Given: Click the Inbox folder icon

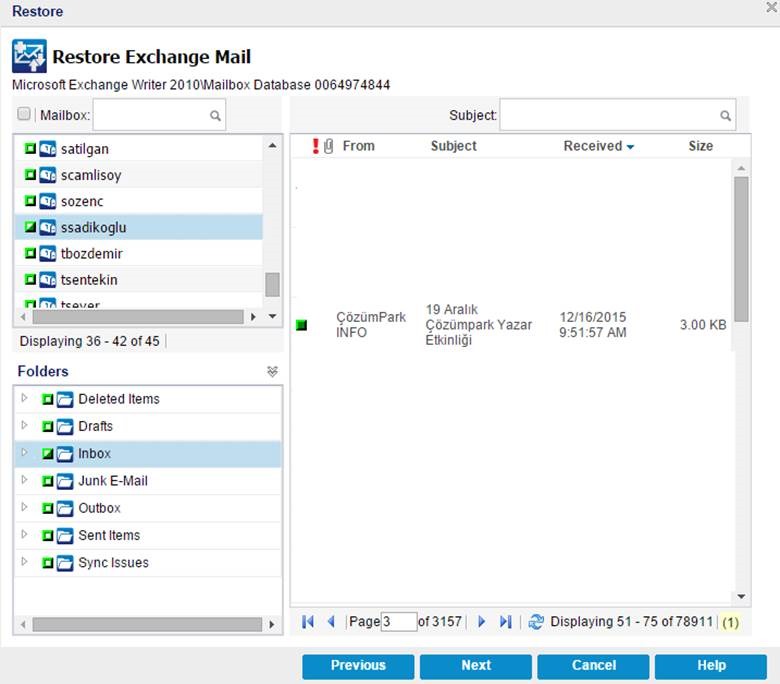Looking at the screenshot, I should pos(65,454).
